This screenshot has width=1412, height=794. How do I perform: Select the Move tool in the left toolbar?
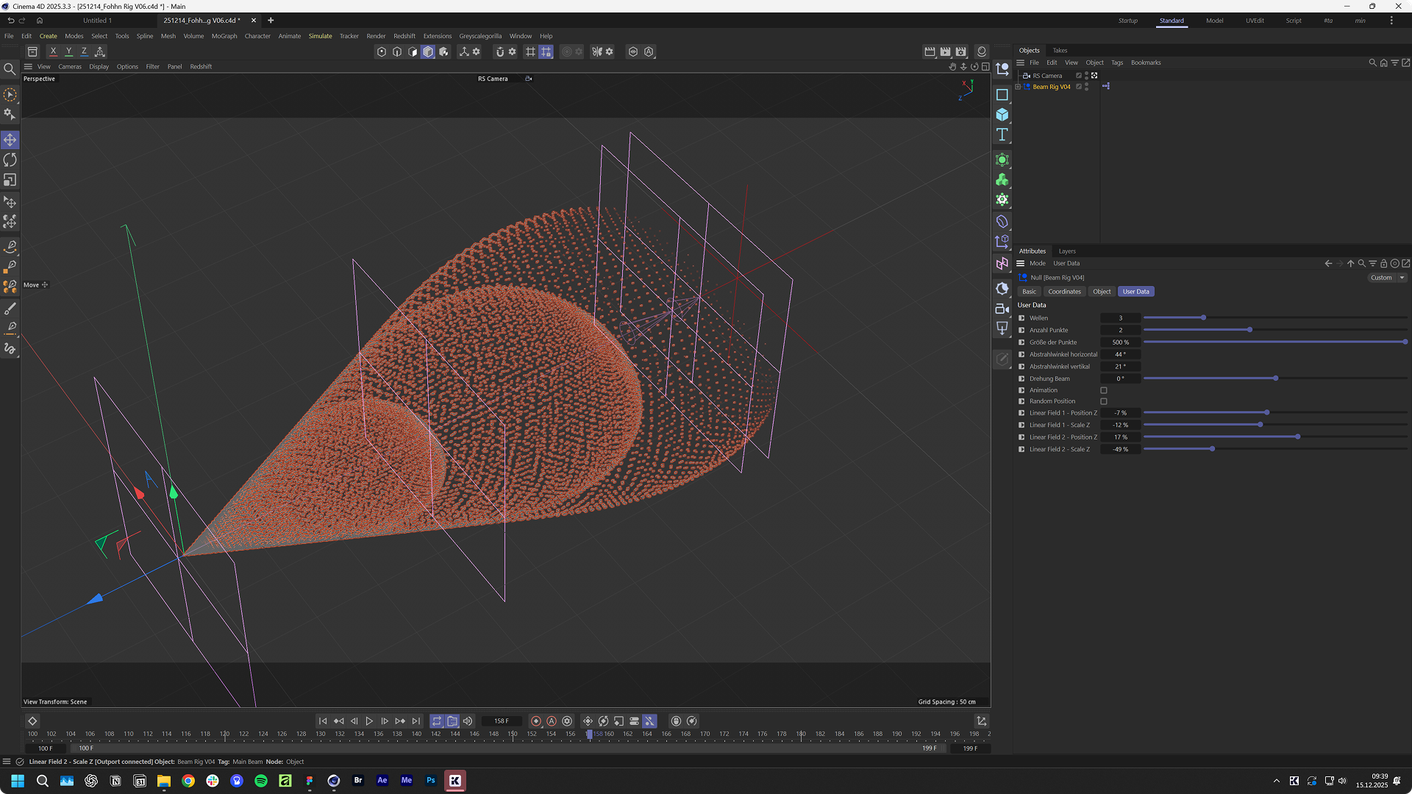(10, 139)
